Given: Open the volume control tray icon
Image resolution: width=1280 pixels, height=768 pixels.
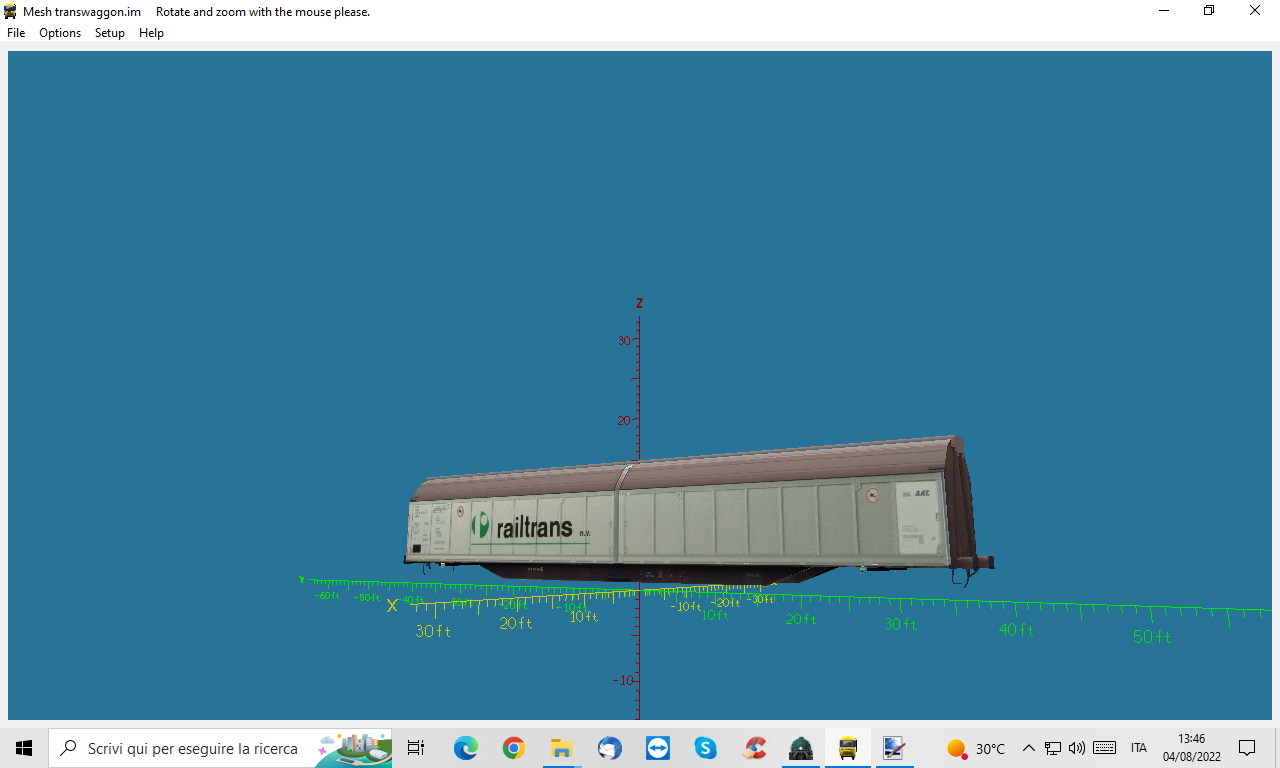Looking at the screenshot, I should click(x=1077, y=748).
